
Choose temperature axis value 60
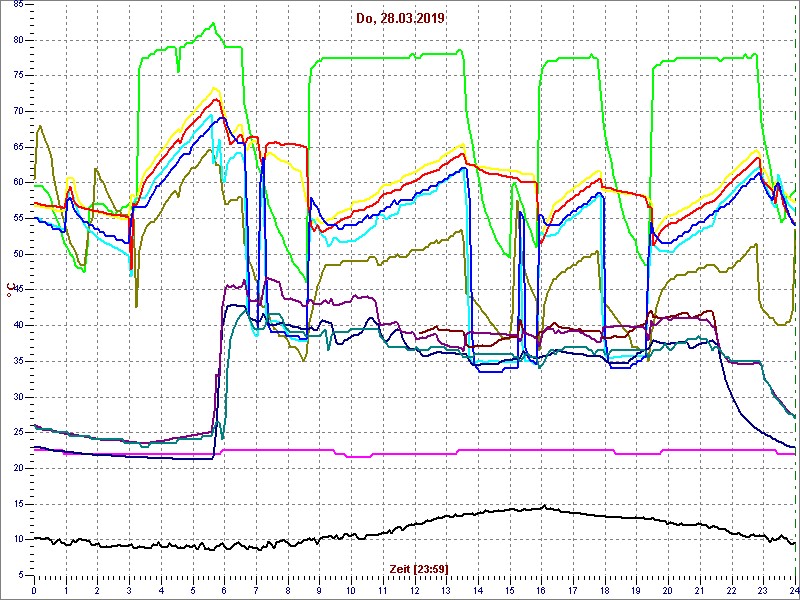pyautogui.click(x=17, y=183)
